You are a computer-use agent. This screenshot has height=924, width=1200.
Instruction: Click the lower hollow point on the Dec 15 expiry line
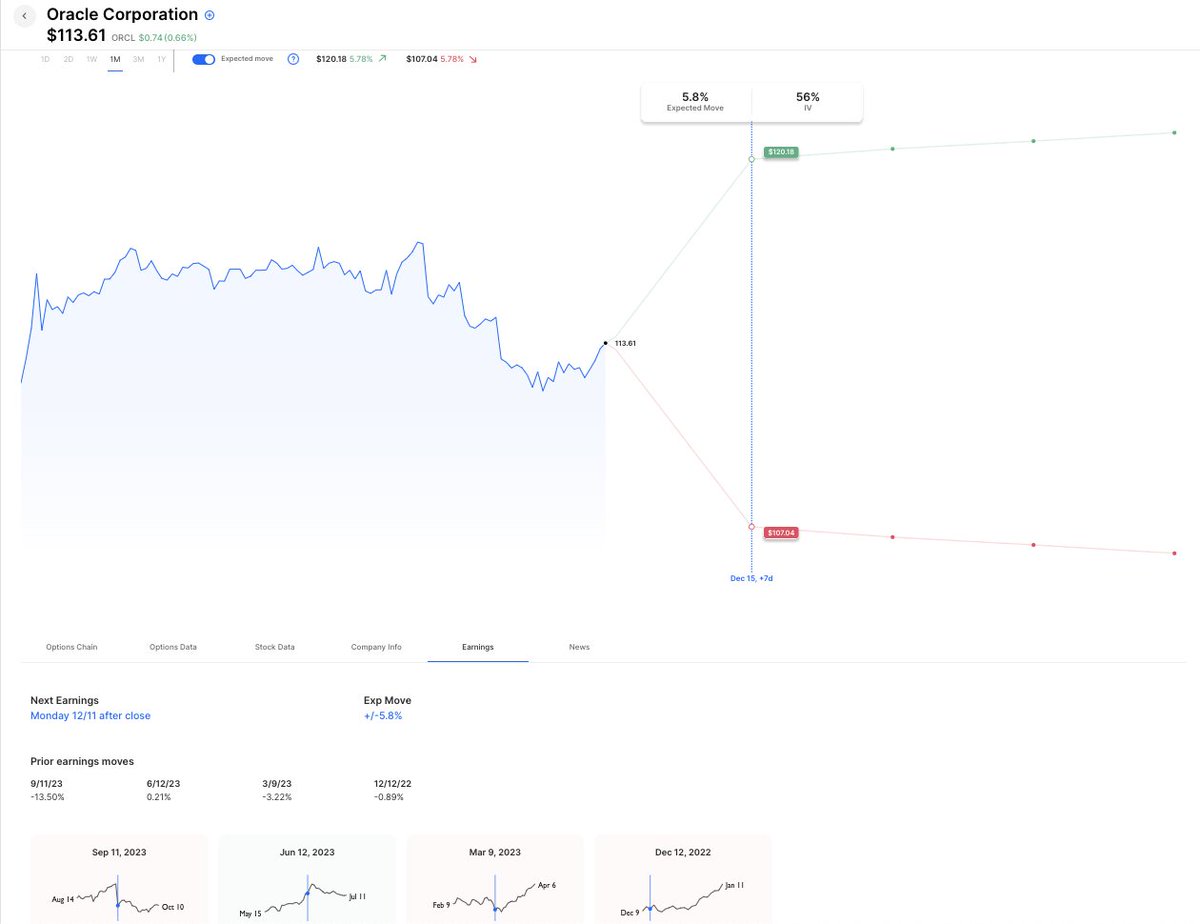(x=751, y=526)
